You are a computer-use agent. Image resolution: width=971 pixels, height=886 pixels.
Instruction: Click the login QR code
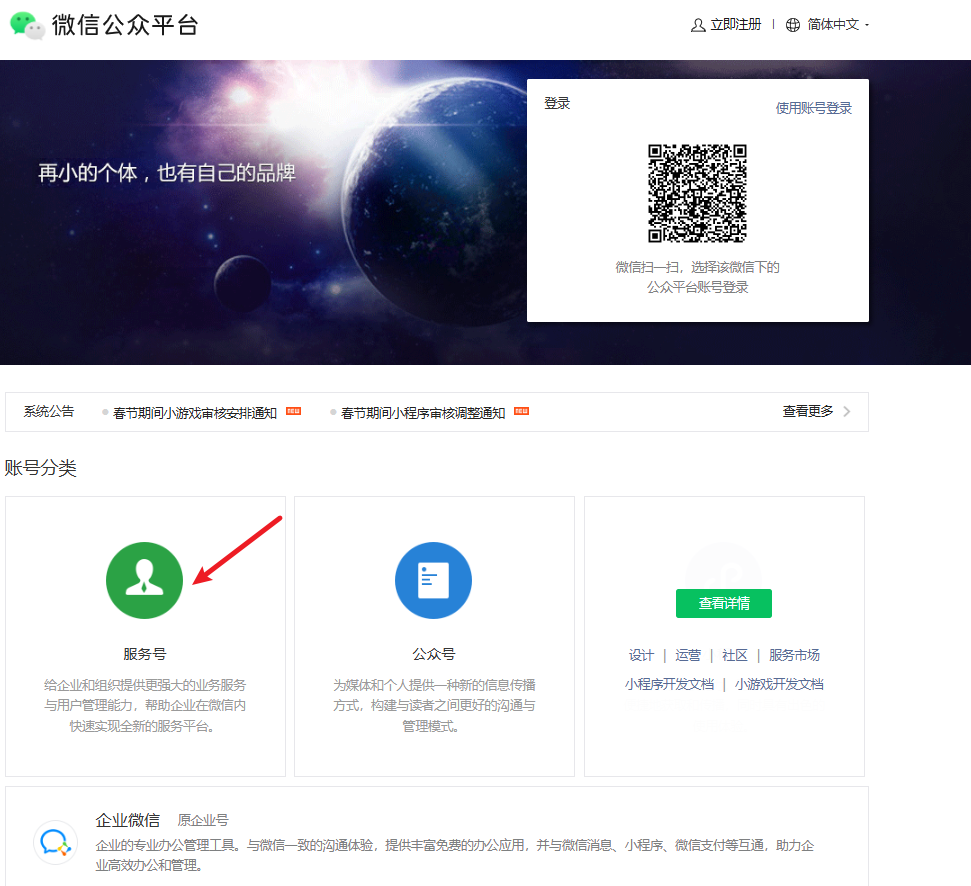pyautogui.click(x=697, y=194)
